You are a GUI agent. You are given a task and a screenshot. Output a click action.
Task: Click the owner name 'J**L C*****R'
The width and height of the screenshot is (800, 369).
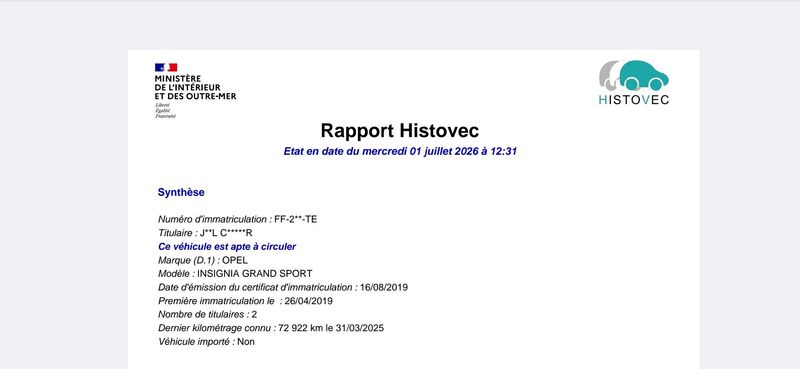[226, 233]
